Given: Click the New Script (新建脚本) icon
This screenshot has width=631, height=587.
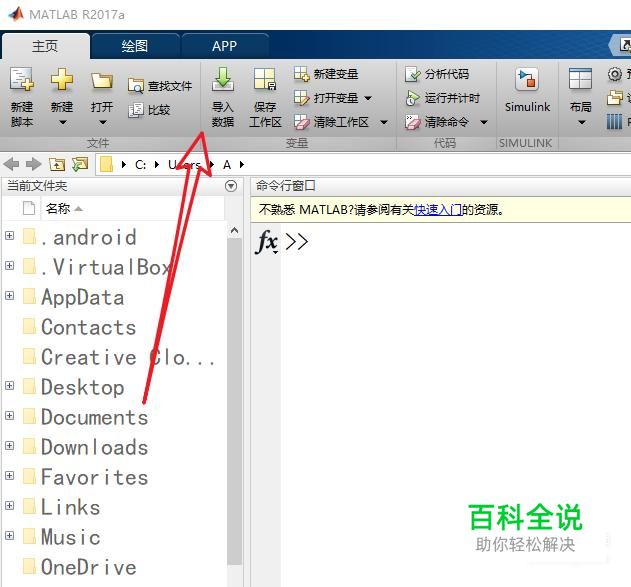Looking at the screenshot, I should point(21,79).
